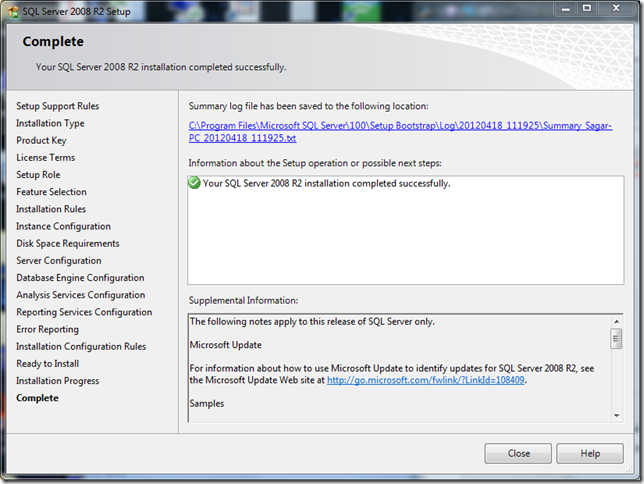Select Instance Configuration step
The image size is (644, 484).
click(x=63, y=226)
